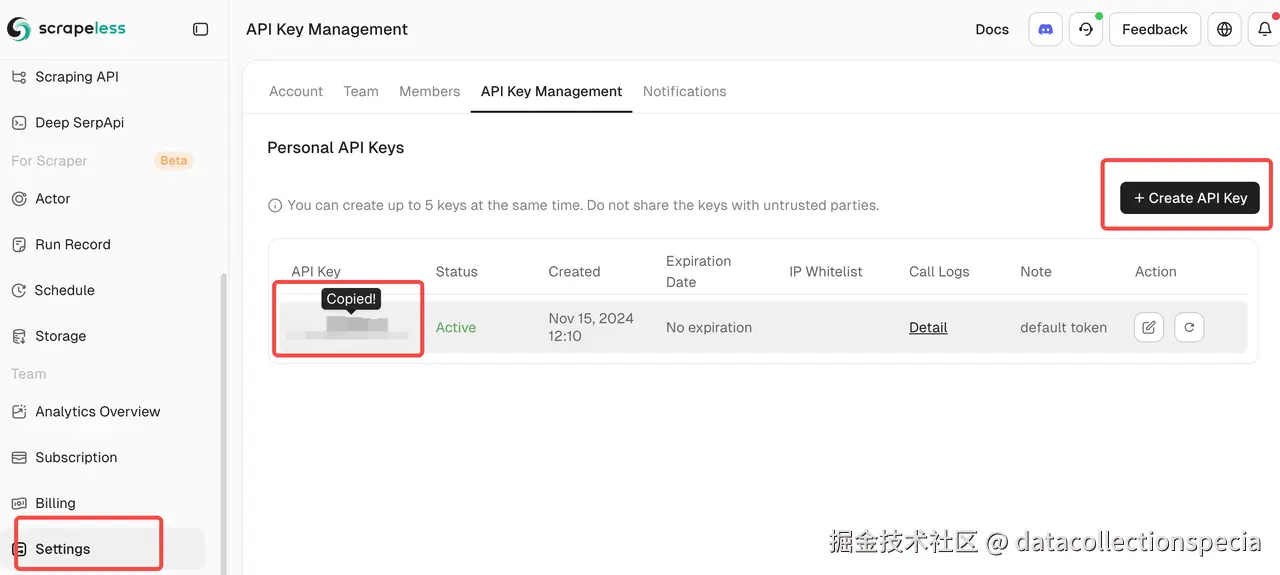This screenshot has width=1280, height=575.
Task: Click the sidebar vertical scrollbar
Action: point(223,425)
